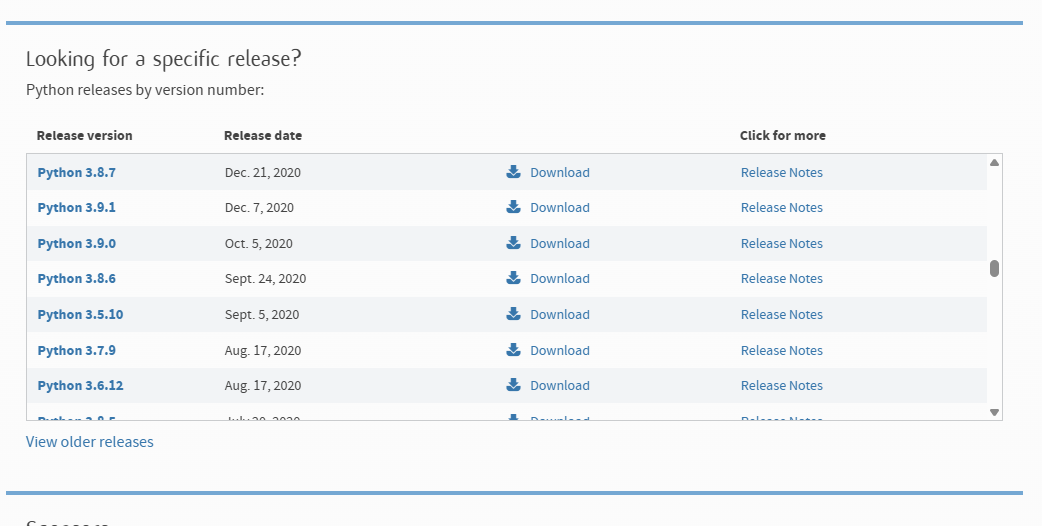Click the download icon for Python 3.8.6
The height and width of the screenshot is (526, 1042).
[x=513, y=278]
